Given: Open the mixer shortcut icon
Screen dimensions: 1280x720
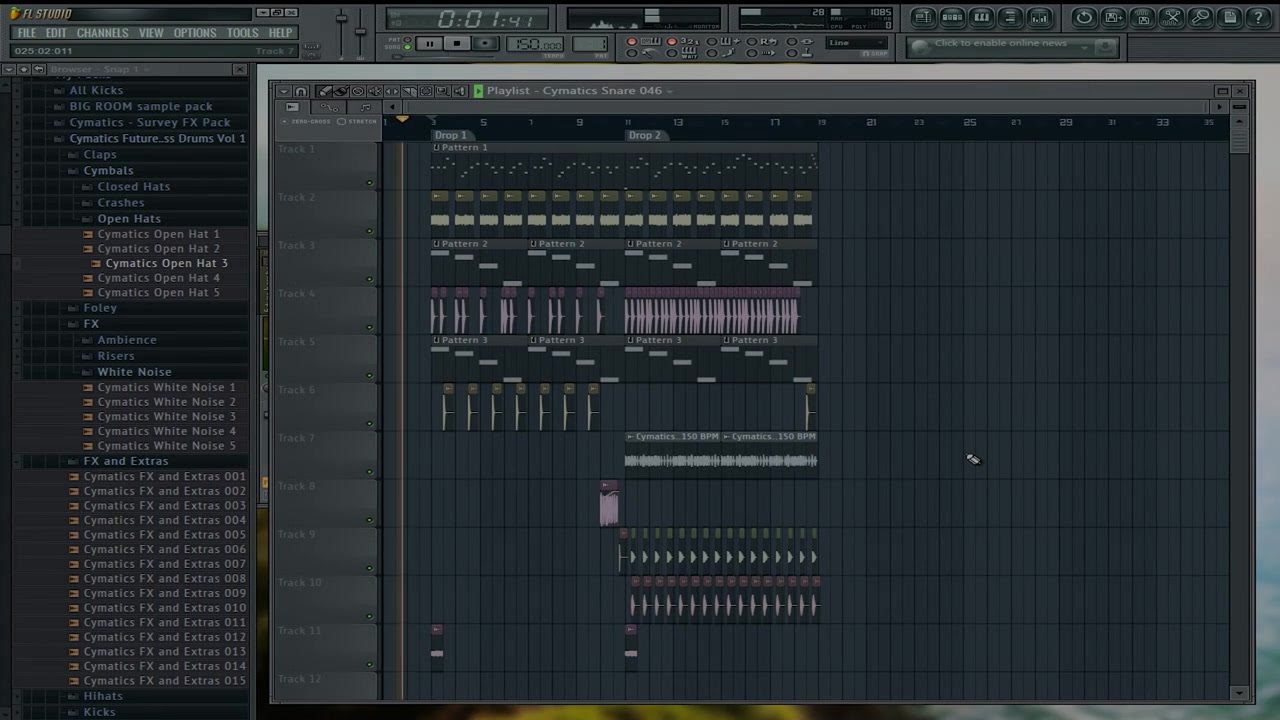Looking at the screenshot, I should (1039, 18).
